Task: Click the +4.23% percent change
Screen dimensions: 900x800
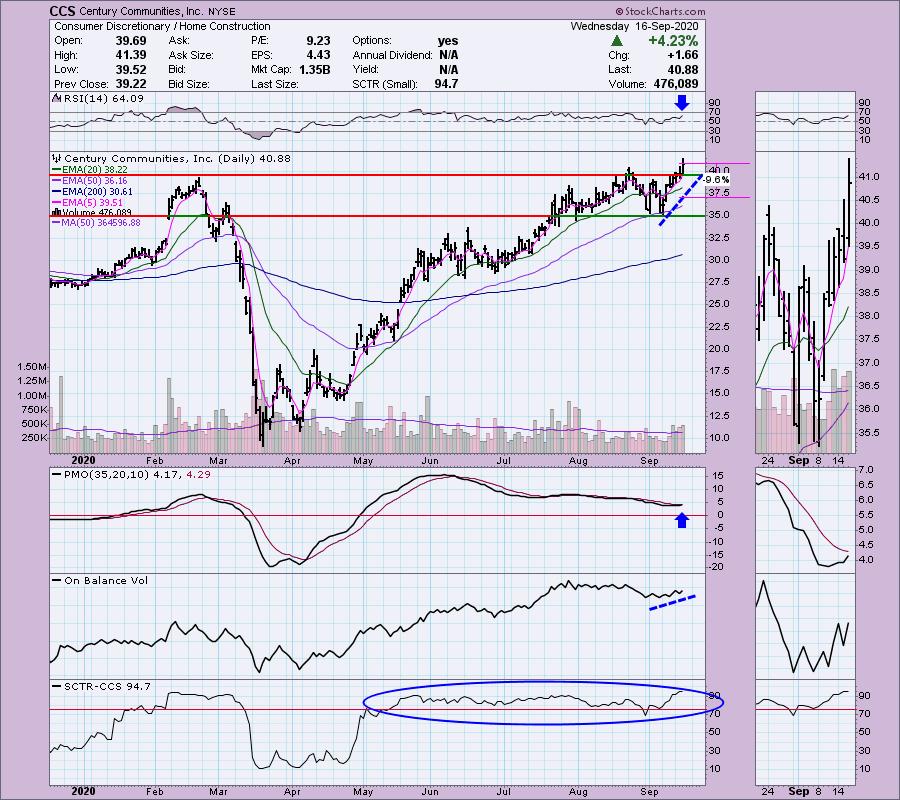Action: 673,41
